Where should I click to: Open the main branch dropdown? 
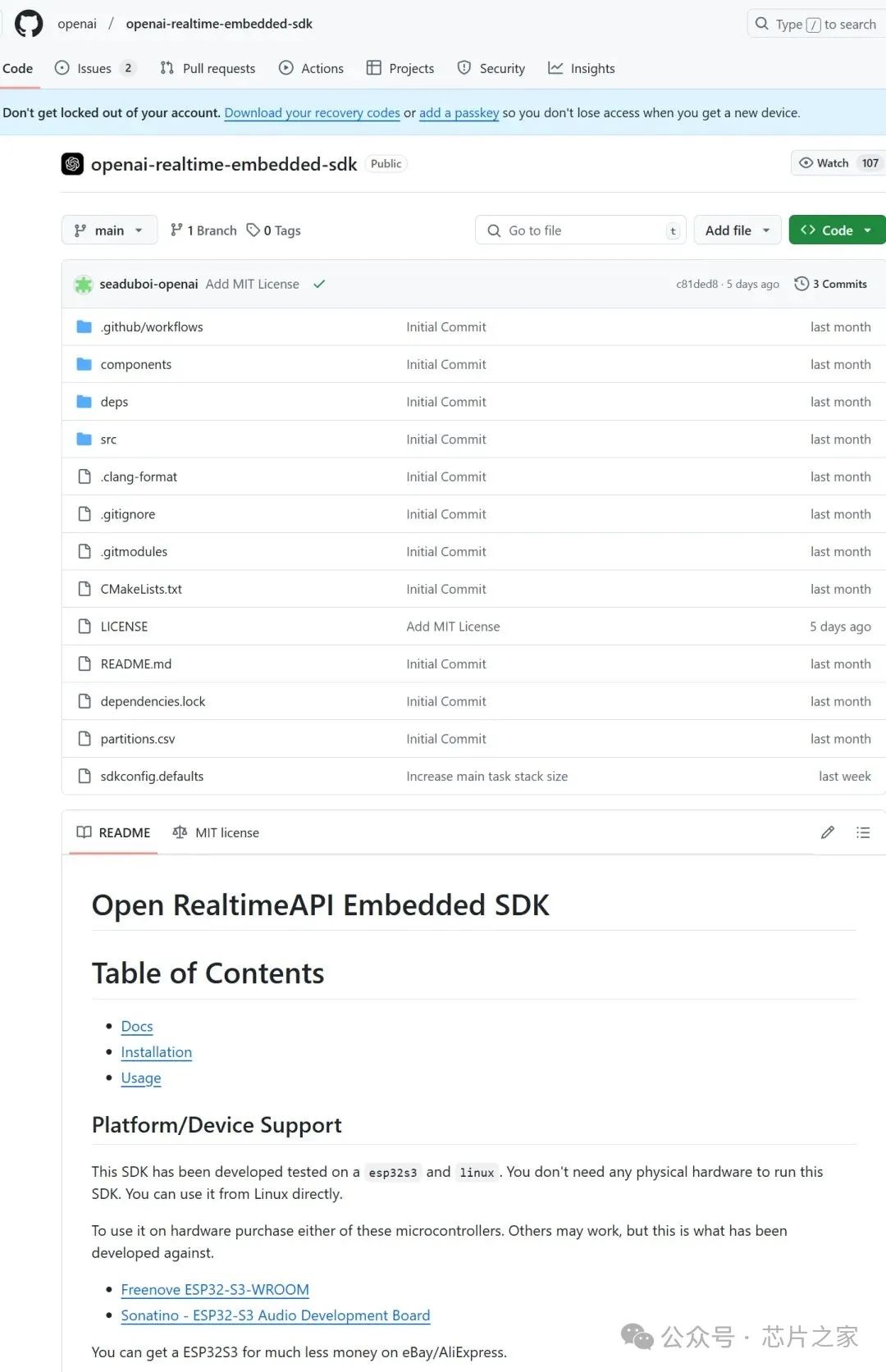109,230
